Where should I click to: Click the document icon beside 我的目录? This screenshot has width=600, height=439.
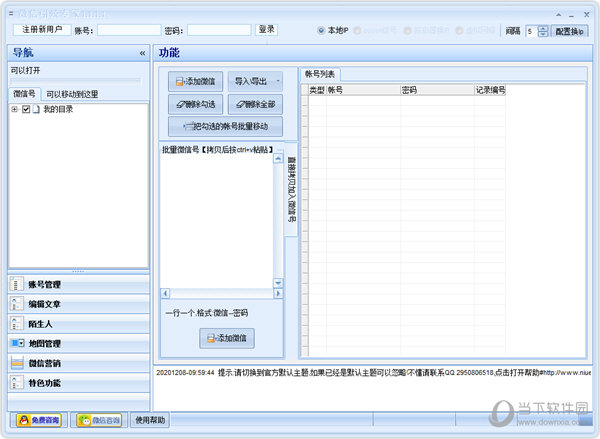36,109
